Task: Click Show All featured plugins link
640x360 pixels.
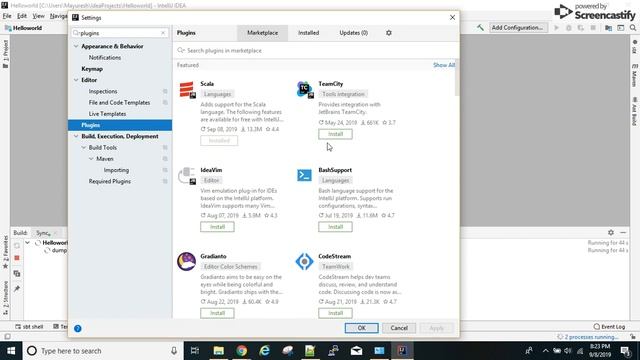Action: [x=444, y=65]
